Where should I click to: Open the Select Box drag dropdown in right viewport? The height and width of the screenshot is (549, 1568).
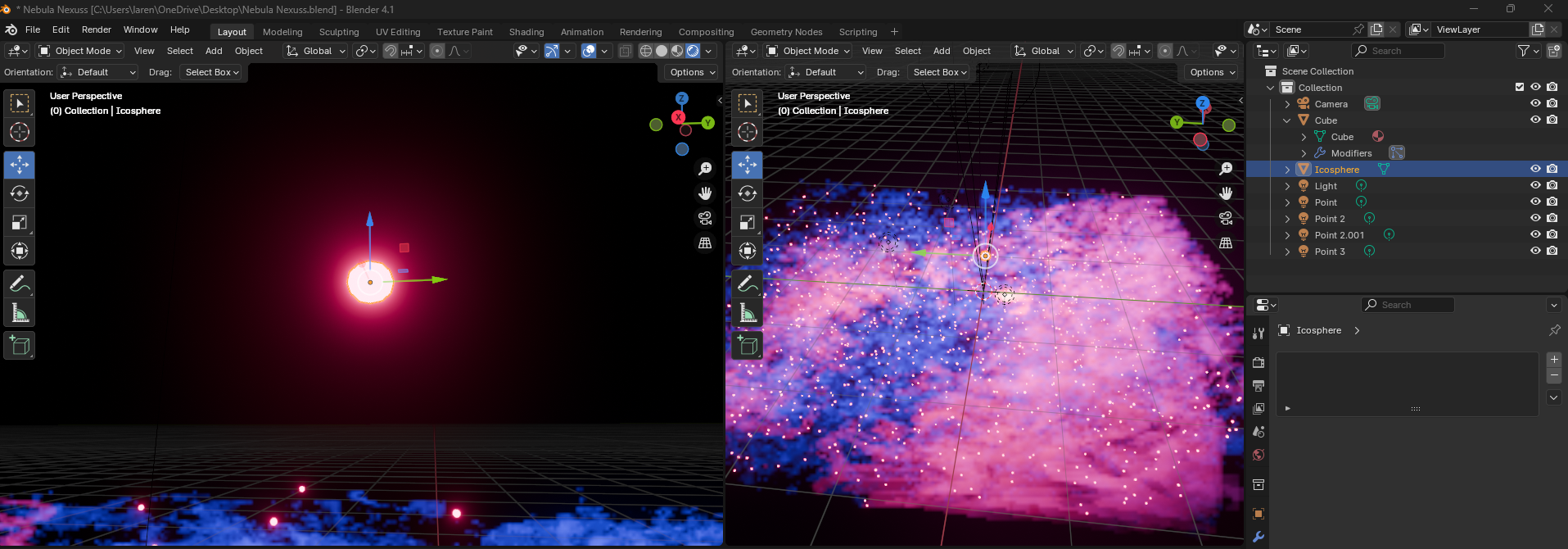[940, 72]
